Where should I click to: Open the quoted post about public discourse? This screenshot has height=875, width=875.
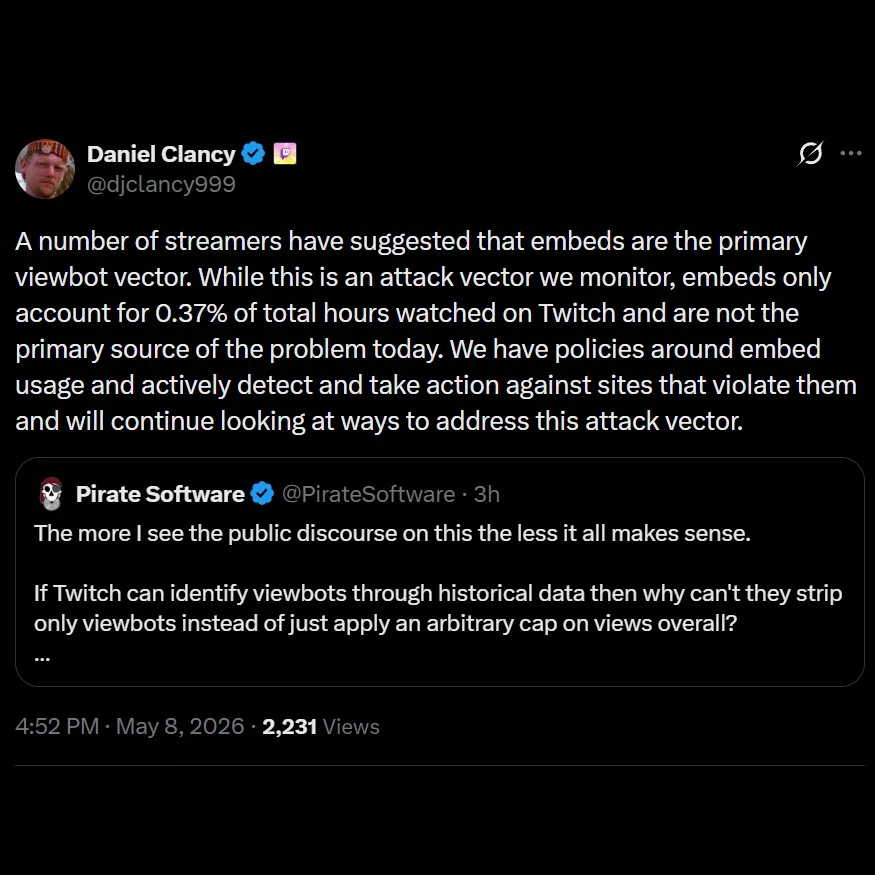pyautogui.click(x=440, y=572)
